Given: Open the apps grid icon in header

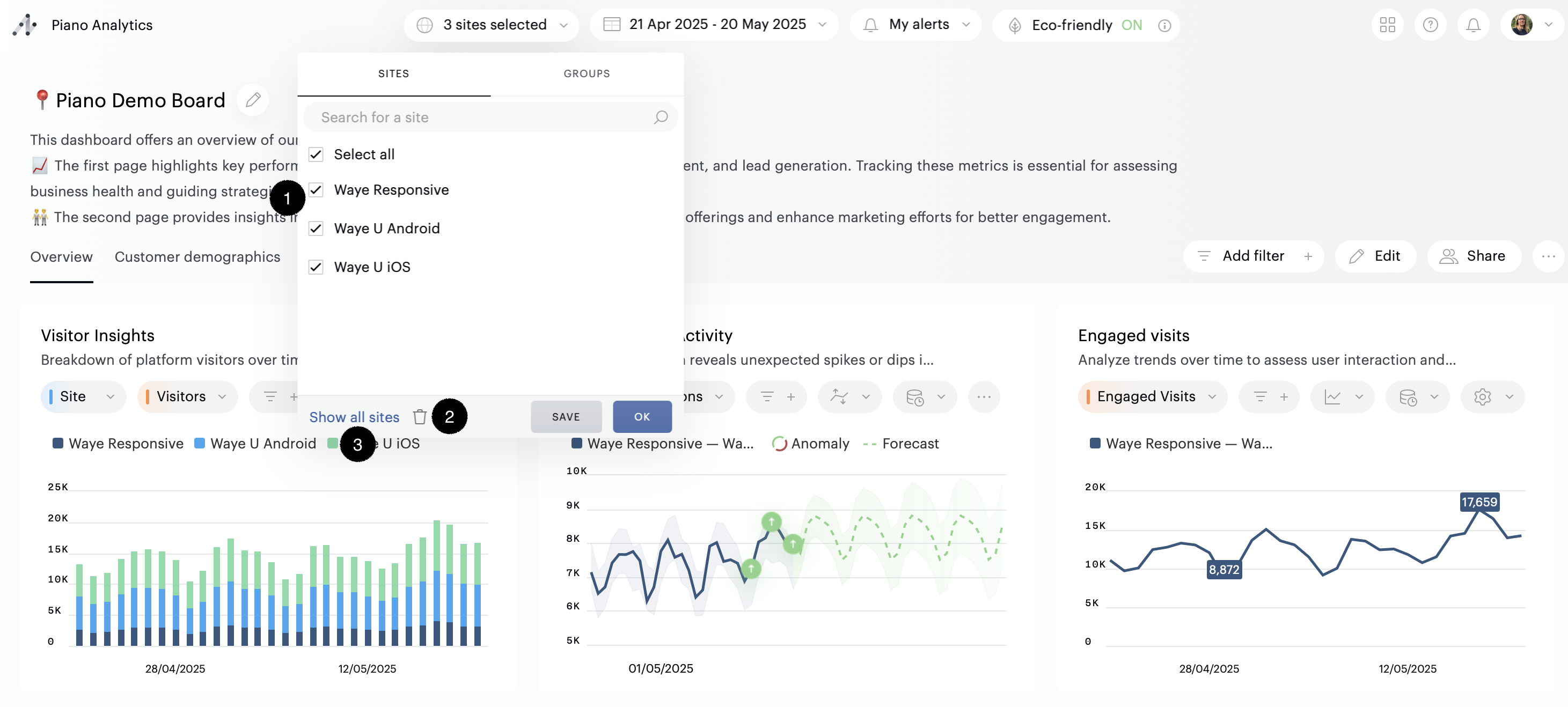Looking at the screenshot, I should point(1387,25).
